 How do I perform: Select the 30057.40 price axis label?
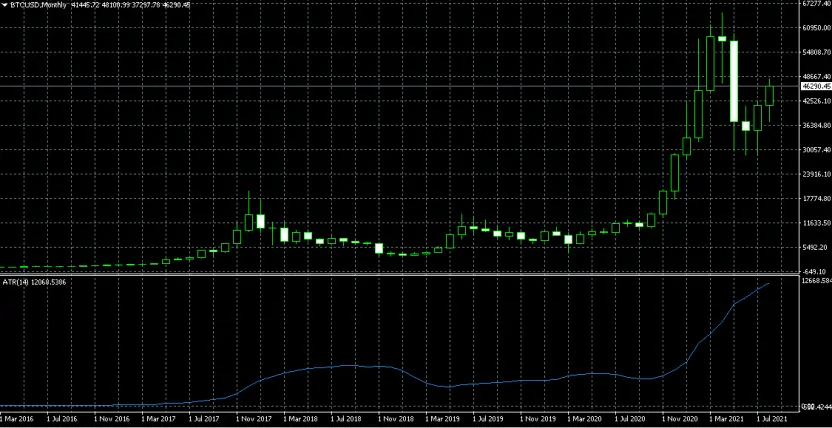[x=817, y=150]
